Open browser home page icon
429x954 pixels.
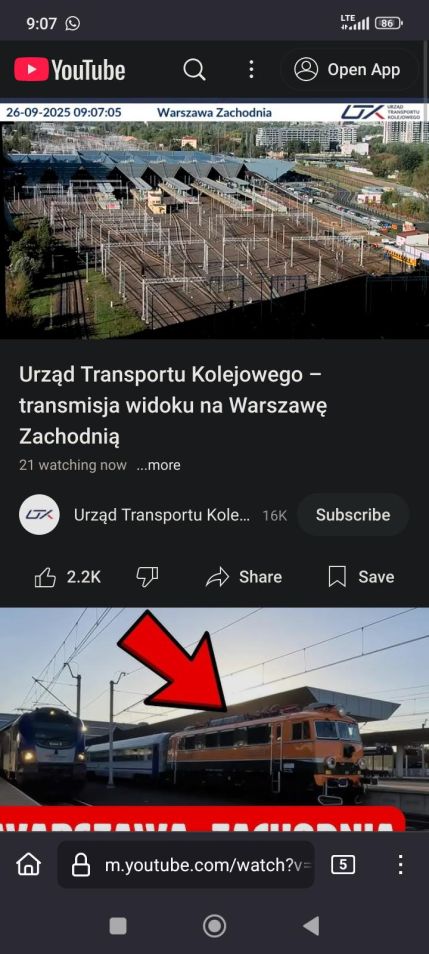[29, 865]
